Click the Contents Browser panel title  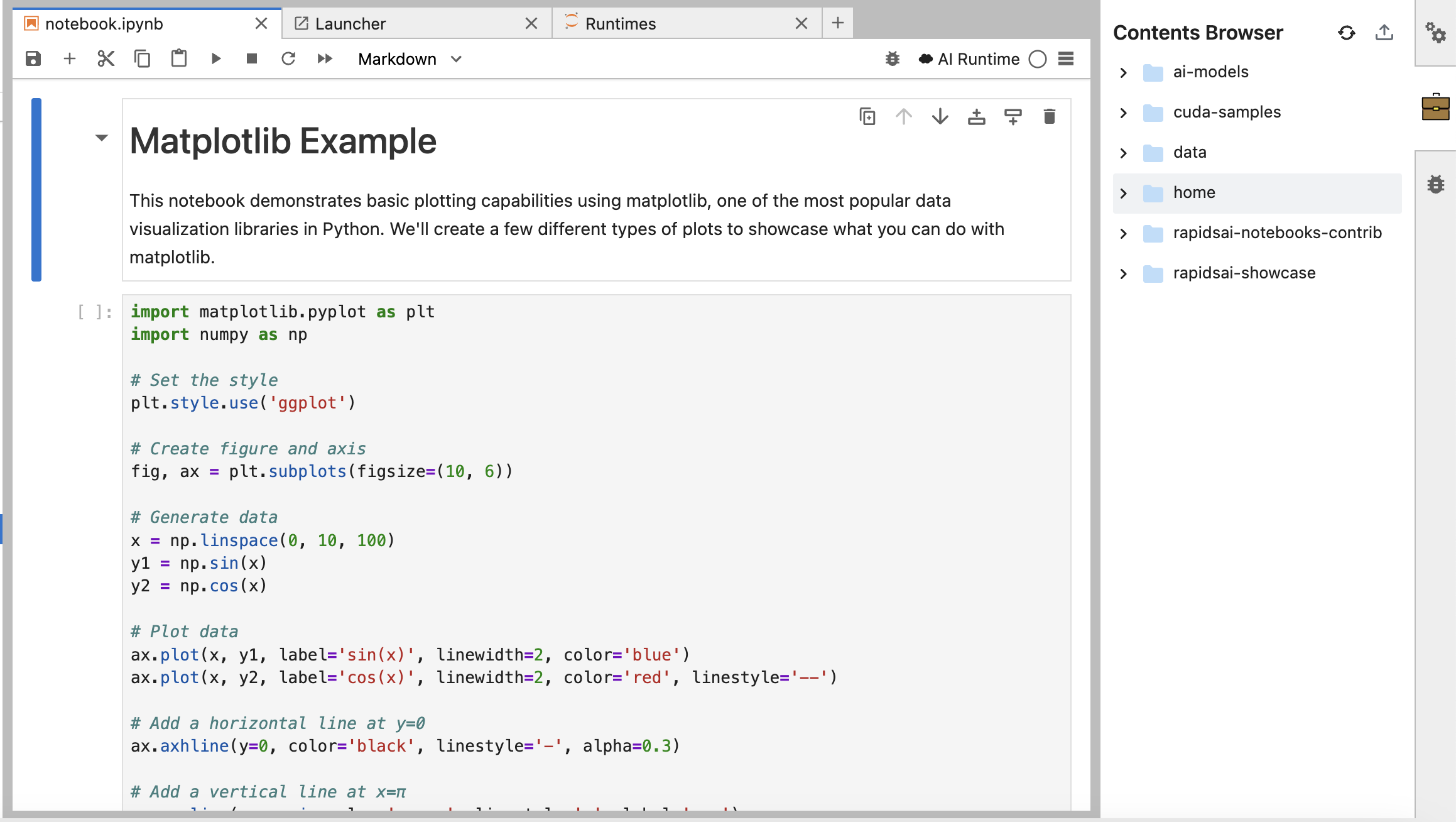click(x=1198, y=33)
